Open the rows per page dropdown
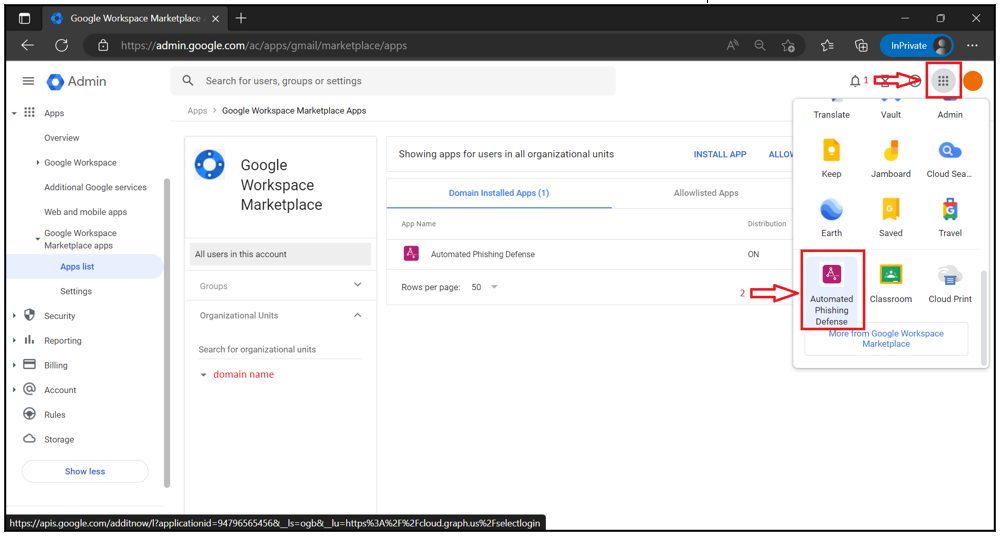This screenshot has height=537, width=1001. click(x=485, y=287)
